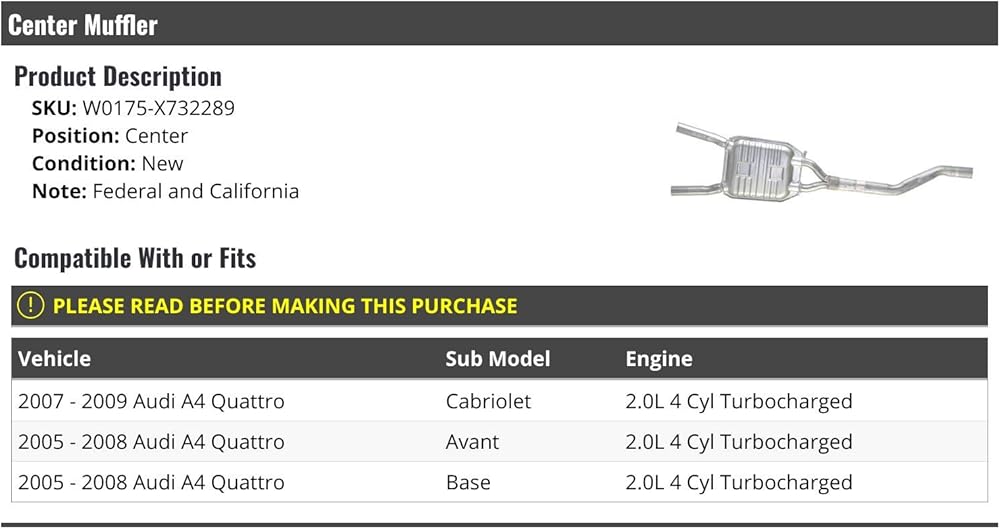Click the Base sub model cell
The width and height of the screenshot is (1000, 529).
pos(468,482)
